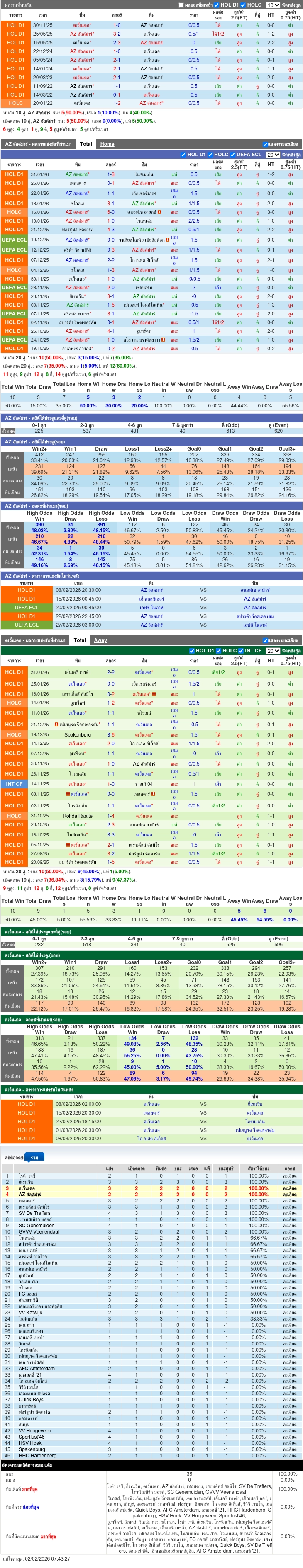Click the INT CF badge in Heerenveen 14/11/25 row

tap(14, 784)
